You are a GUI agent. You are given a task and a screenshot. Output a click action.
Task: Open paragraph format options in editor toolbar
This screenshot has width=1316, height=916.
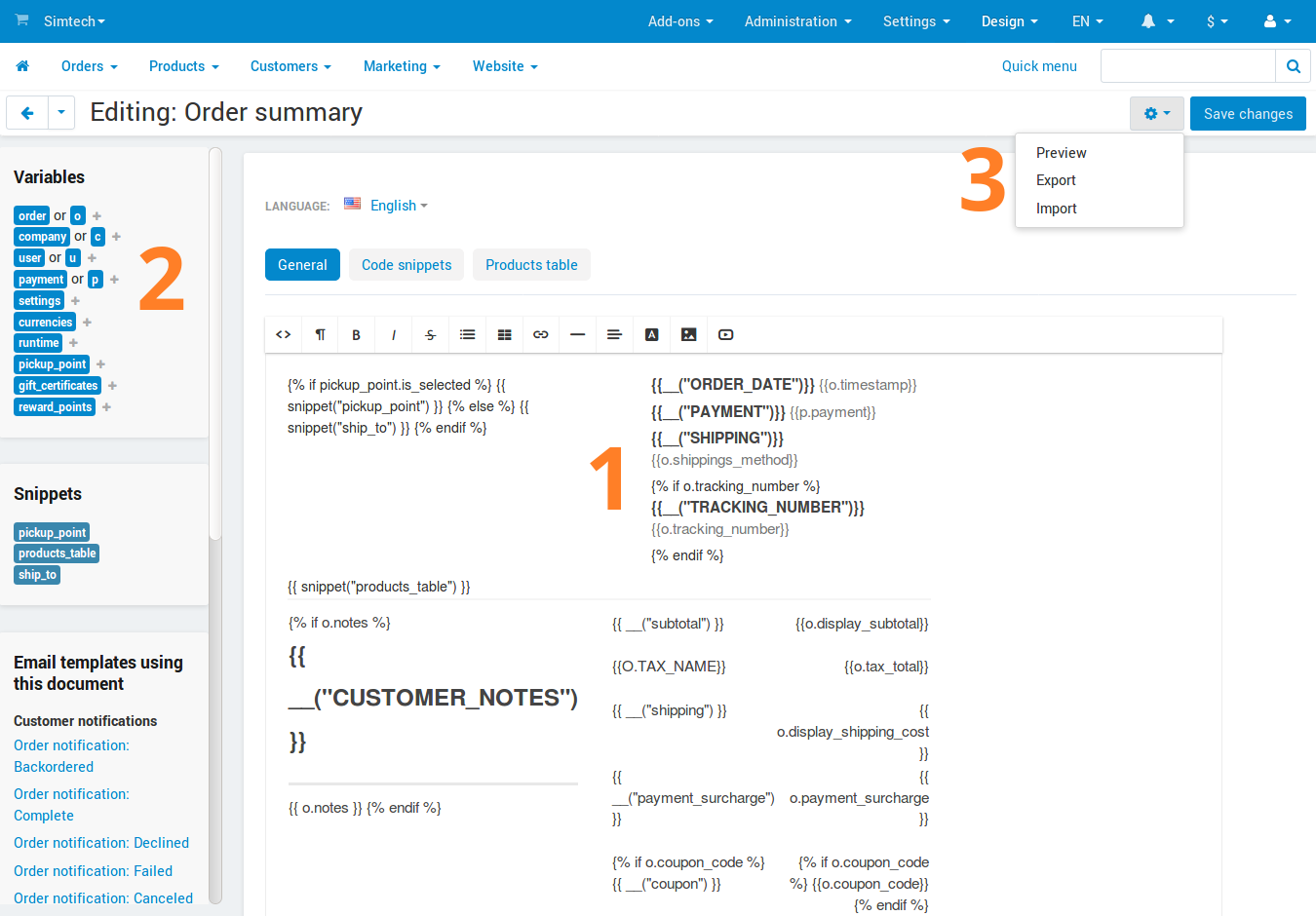point(320,334)
